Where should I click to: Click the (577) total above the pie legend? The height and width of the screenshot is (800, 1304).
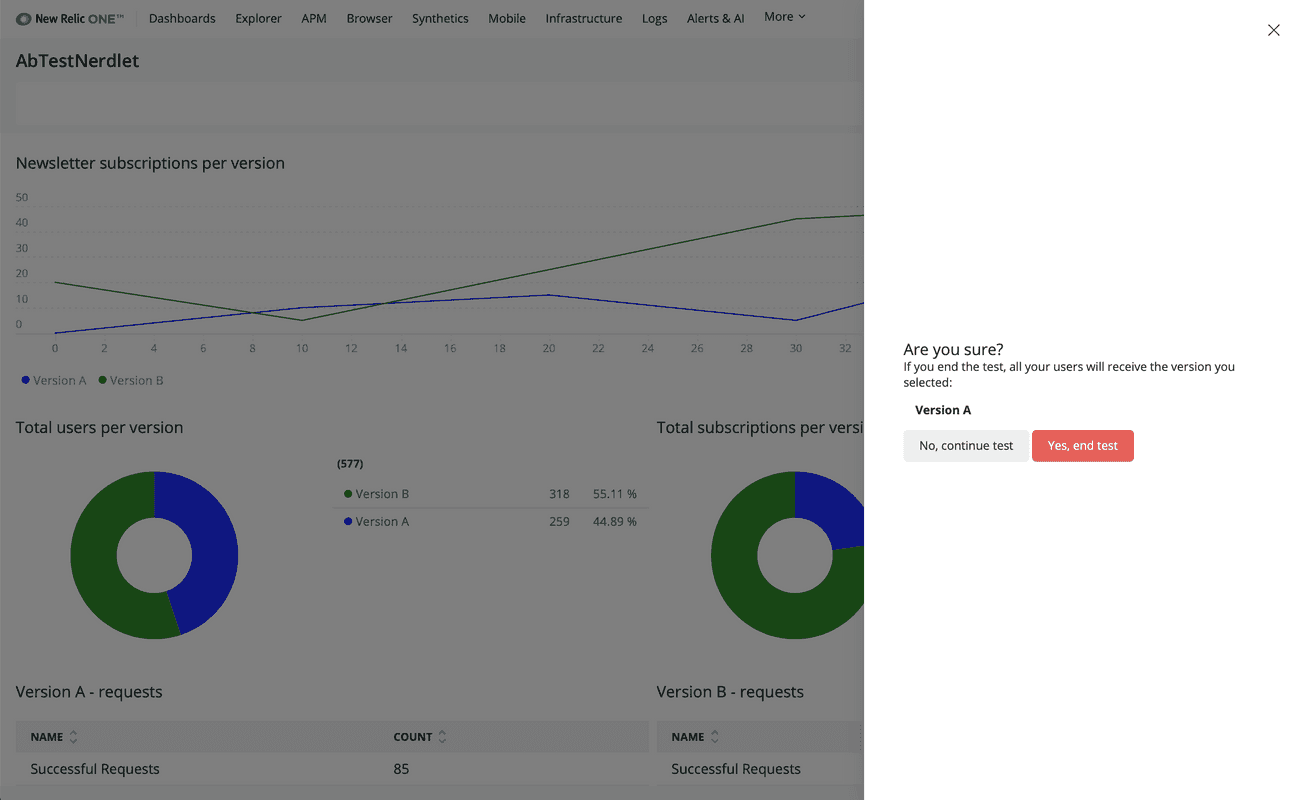[x=350, y=464]
